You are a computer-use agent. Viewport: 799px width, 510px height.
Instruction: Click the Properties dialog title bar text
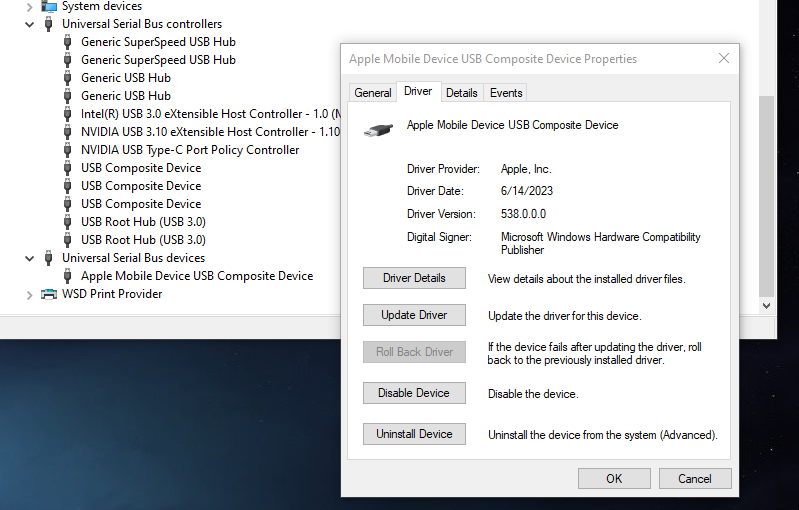(493, 59)
